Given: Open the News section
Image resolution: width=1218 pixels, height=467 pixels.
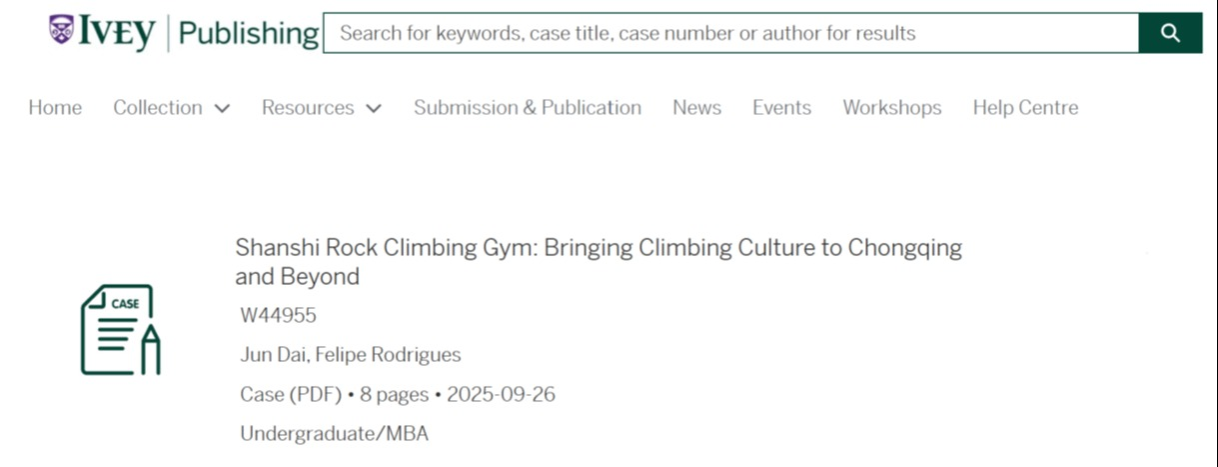Looking at the screenshot, I should pos(696,108).
